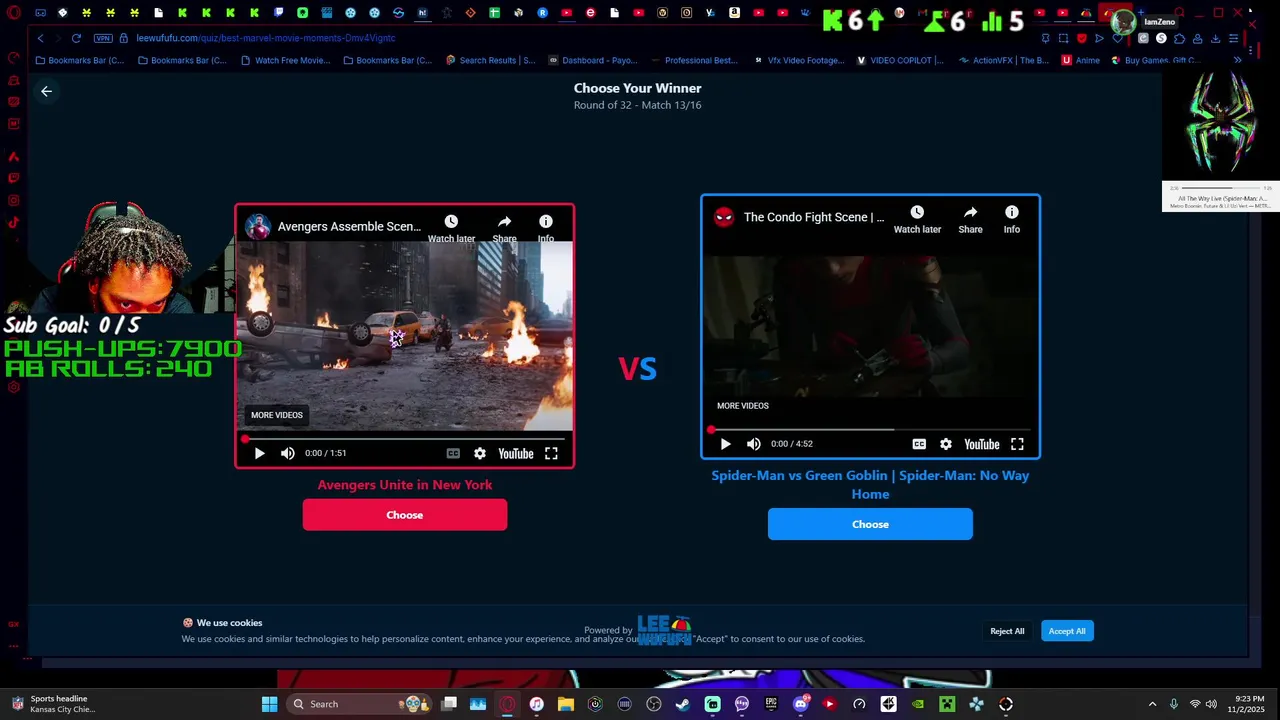The width and height of the screenshot is (1280, 720).
Task: Mute the Avengers Assemble video
Action: [x=288, y=453]
